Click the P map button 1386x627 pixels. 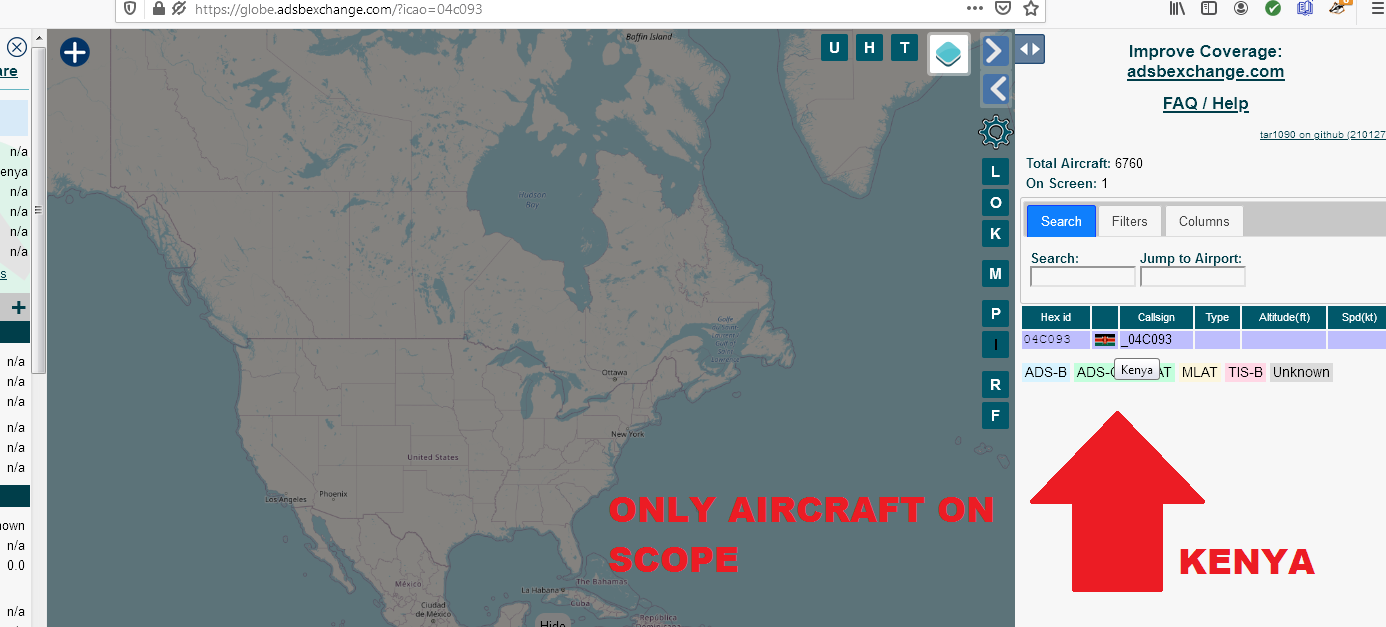pyautogui.click(x=995, y=313)
